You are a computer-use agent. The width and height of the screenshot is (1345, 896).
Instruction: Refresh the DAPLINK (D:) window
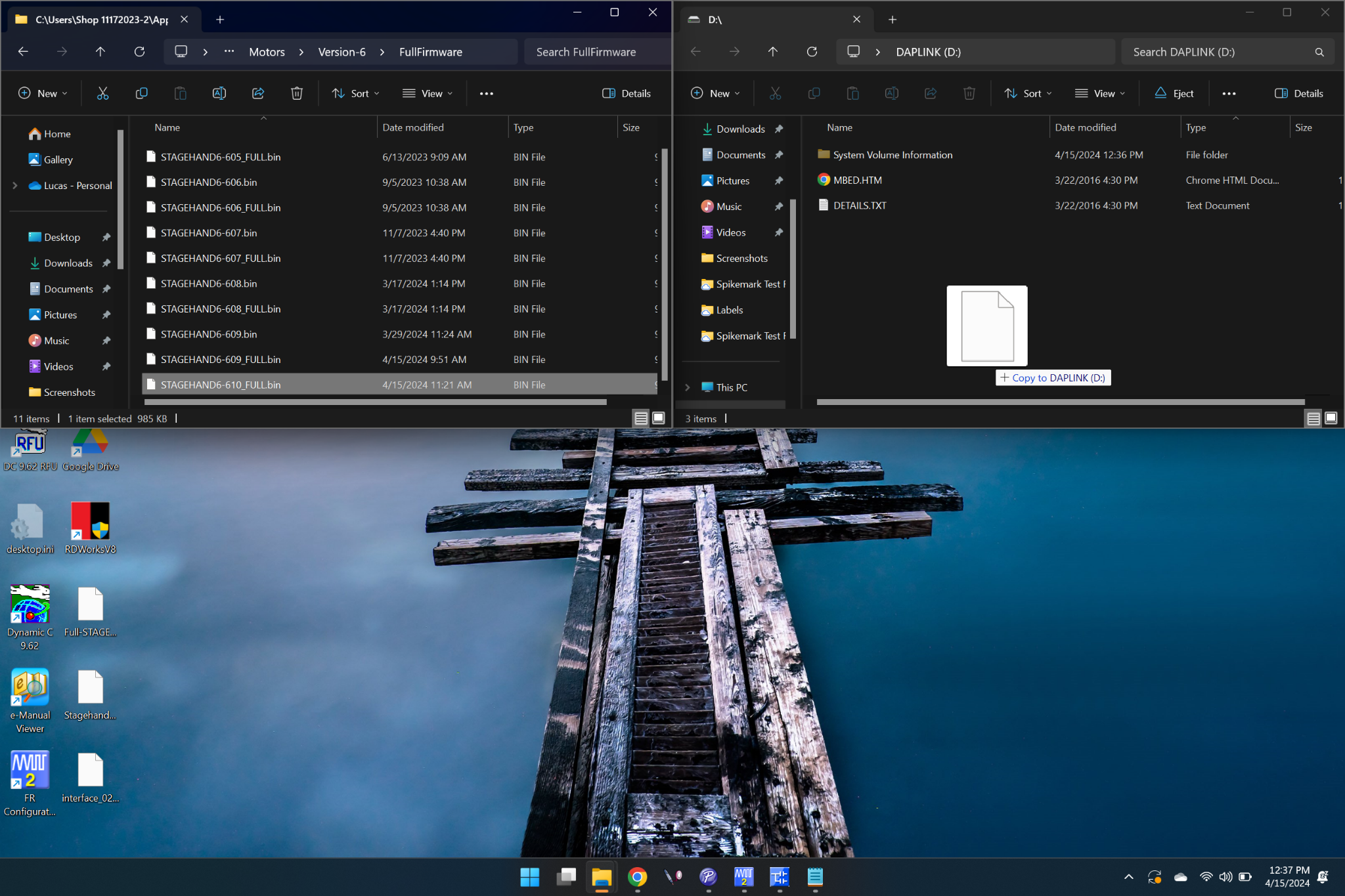[x=812, y=52]
